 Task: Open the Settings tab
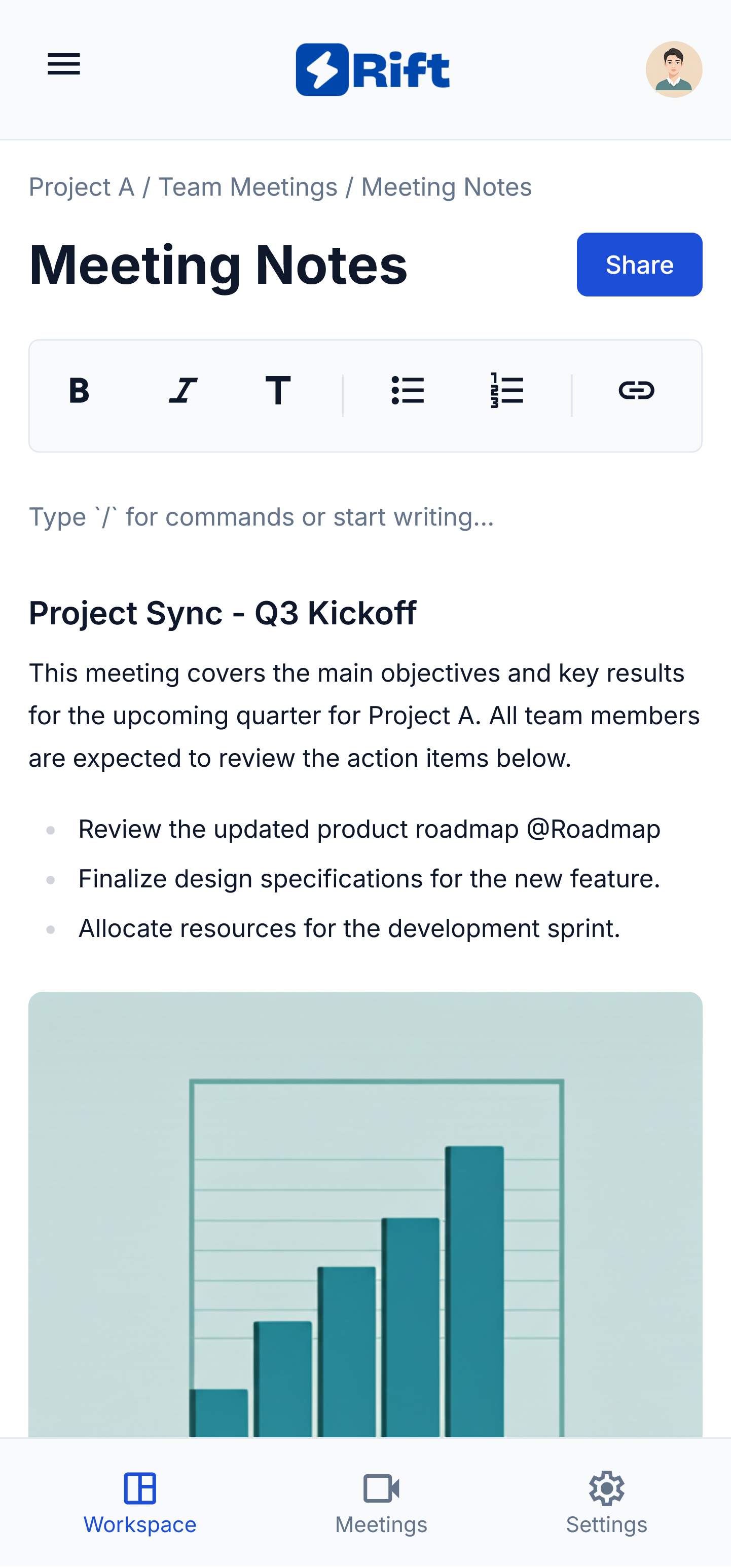pyautogui.click(x=606, y=1502)
